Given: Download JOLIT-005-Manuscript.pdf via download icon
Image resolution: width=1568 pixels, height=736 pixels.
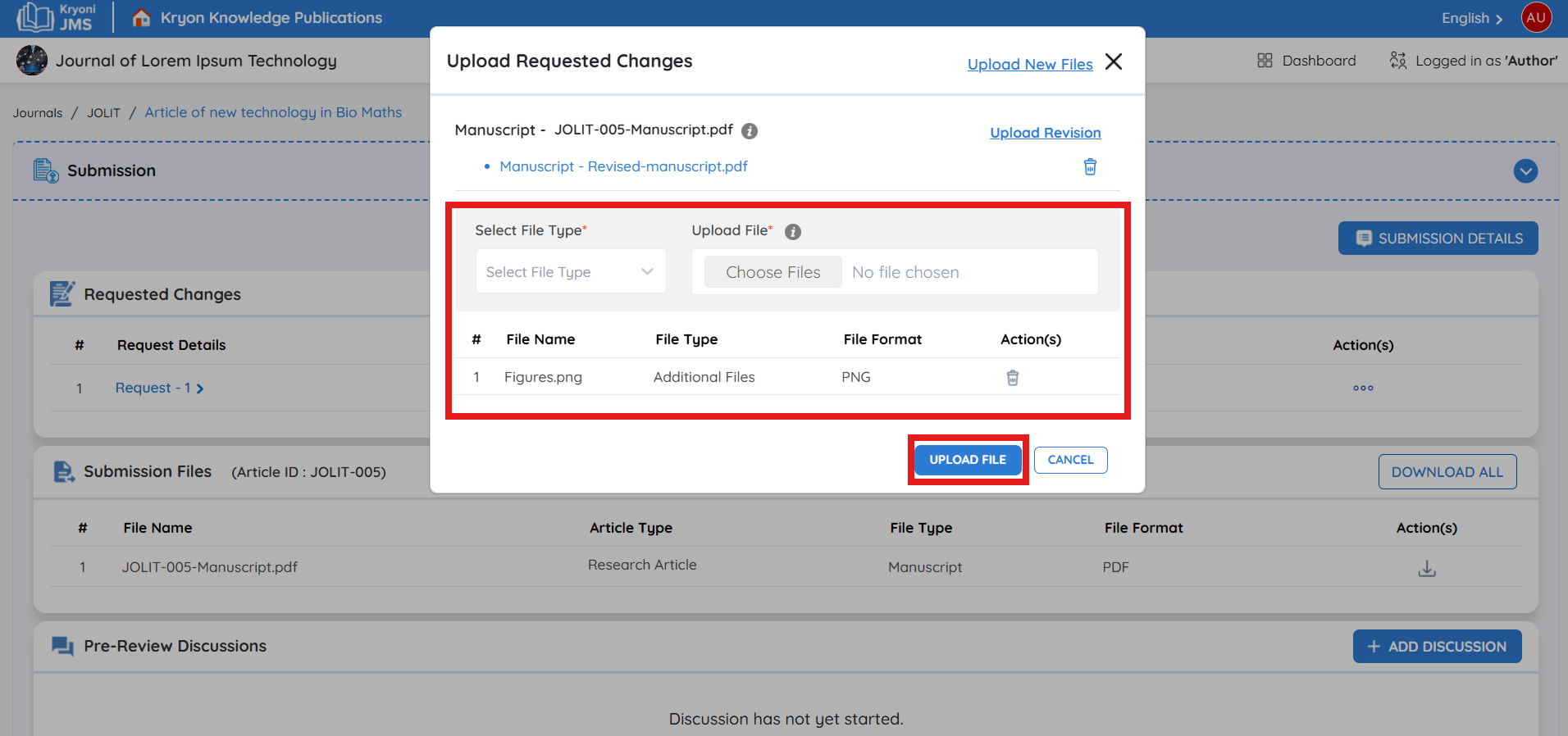Looking at the screenshot, I should [x=1427, y=568].
